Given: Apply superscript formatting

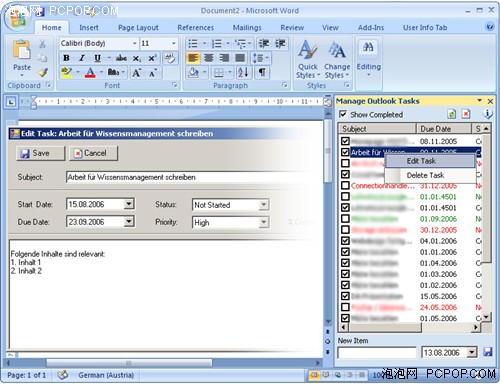Looking at the screenshot, I should click(152, 58).
